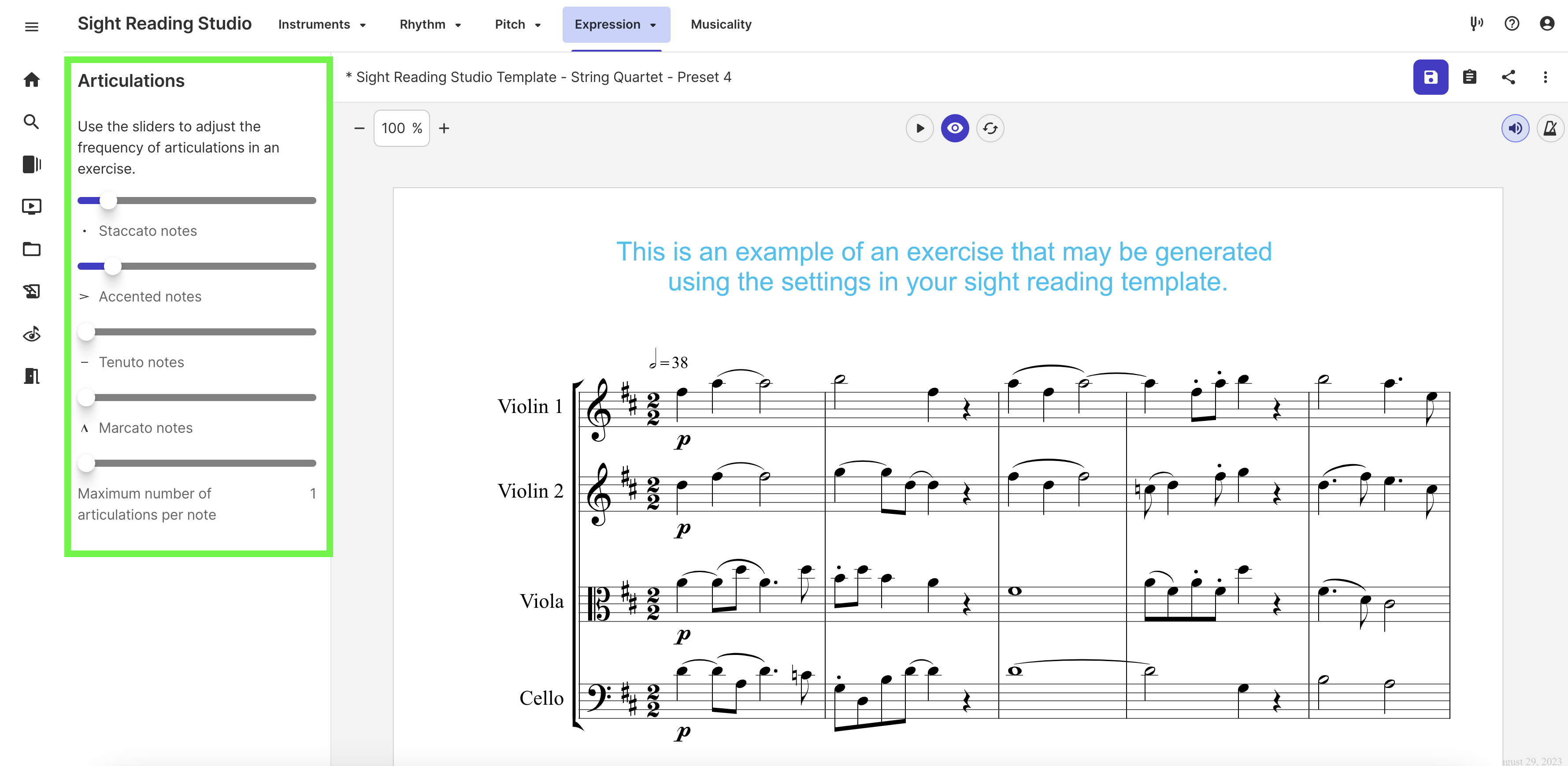Click the Violin 2 staff label
The image size is (1568, 766).
coord(530,491)
